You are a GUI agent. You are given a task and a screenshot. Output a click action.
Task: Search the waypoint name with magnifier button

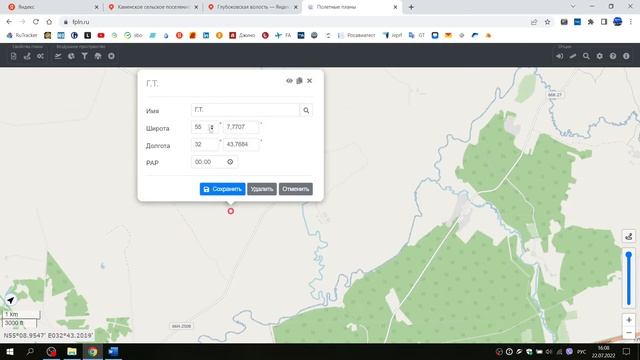point(306,110)
